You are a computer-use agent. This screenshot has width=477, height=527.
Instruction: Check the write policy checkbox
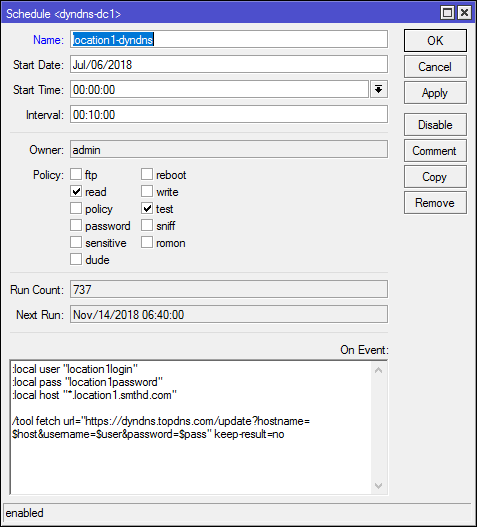click(x=147, y=191)
